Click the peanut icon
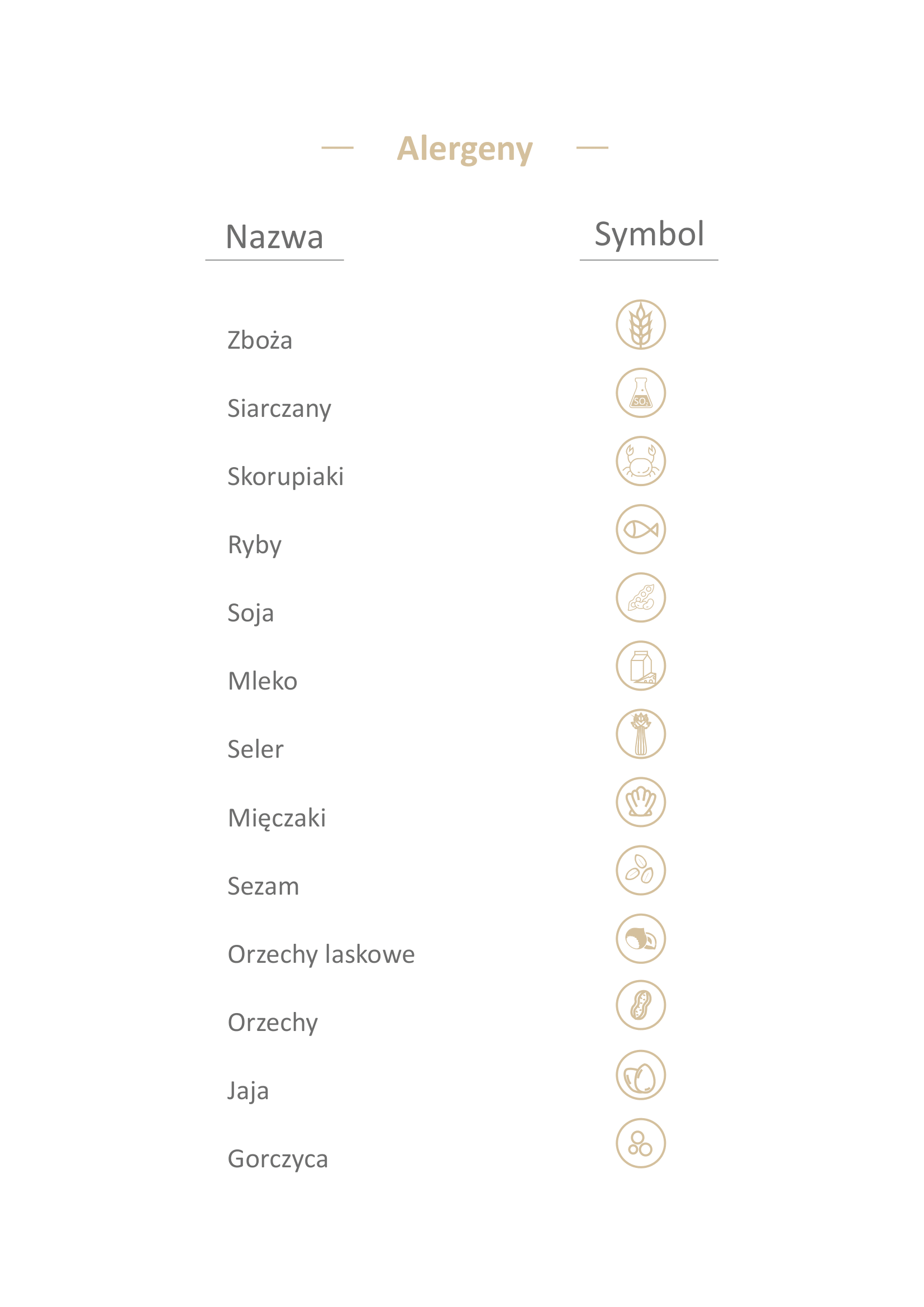Screen dimensions: 924x1307 pos(641,1005)
